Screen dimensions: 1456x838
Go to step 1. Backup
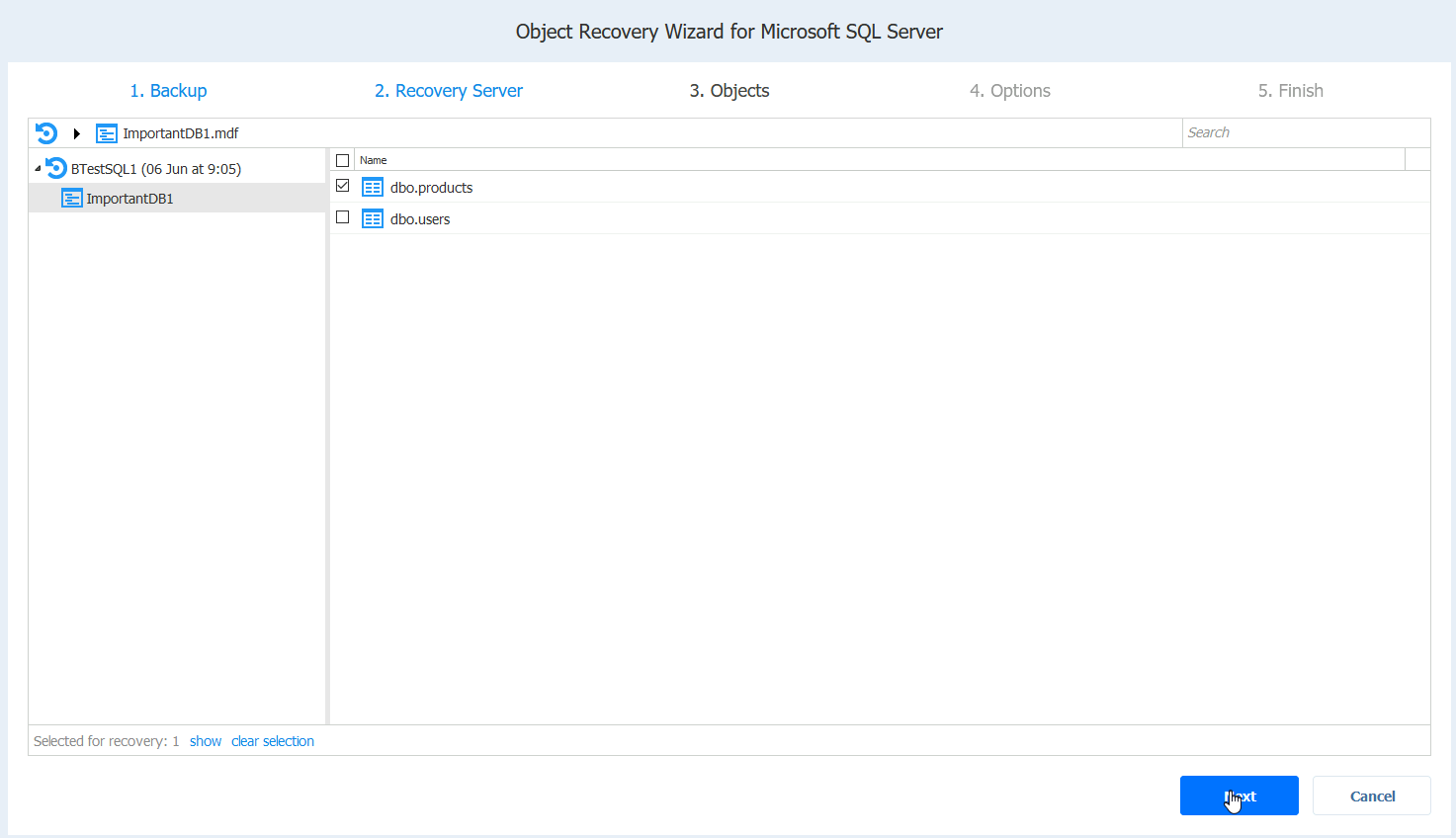(168, 91)
